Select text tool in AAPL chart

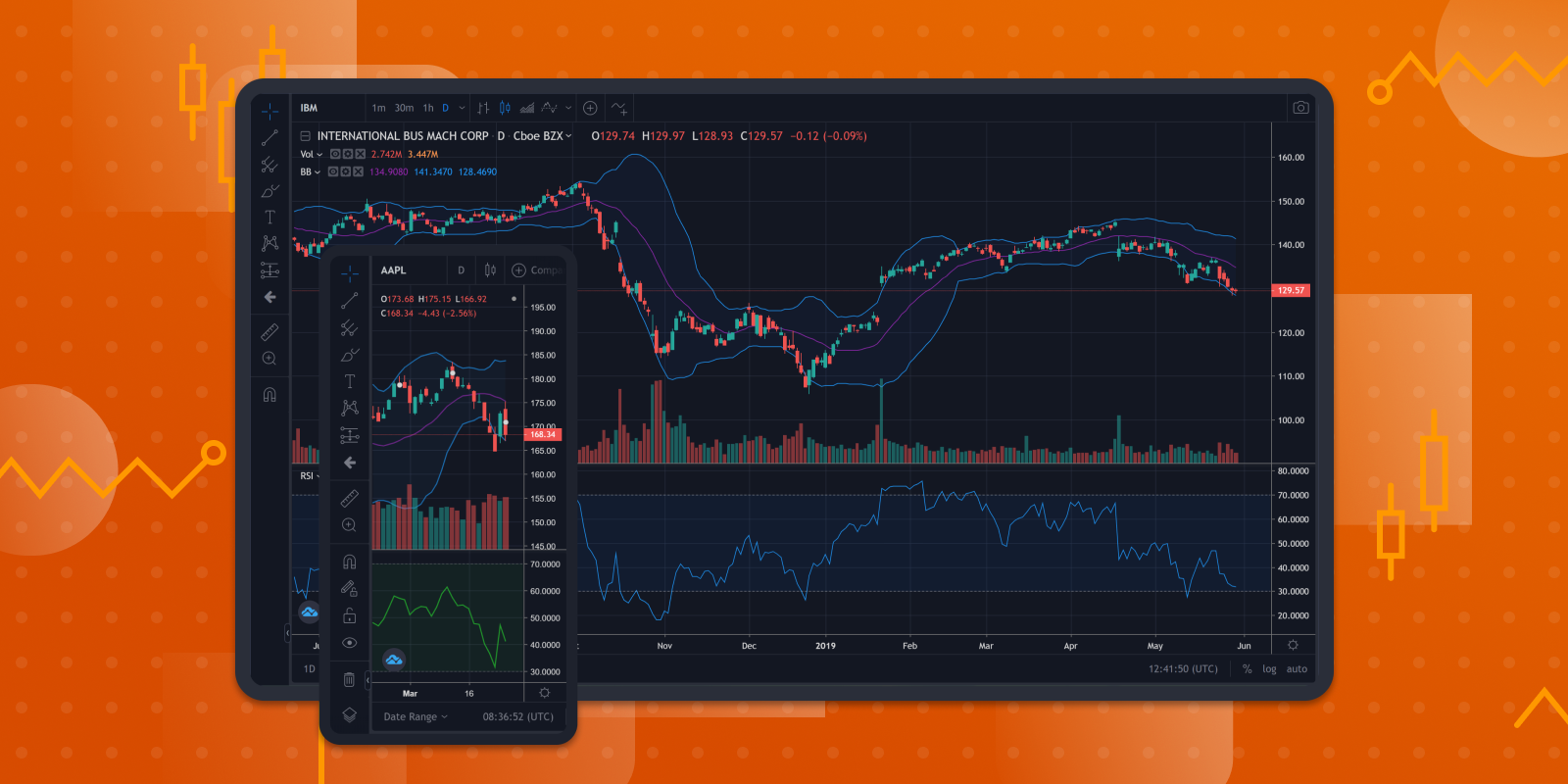pos(350,381)
